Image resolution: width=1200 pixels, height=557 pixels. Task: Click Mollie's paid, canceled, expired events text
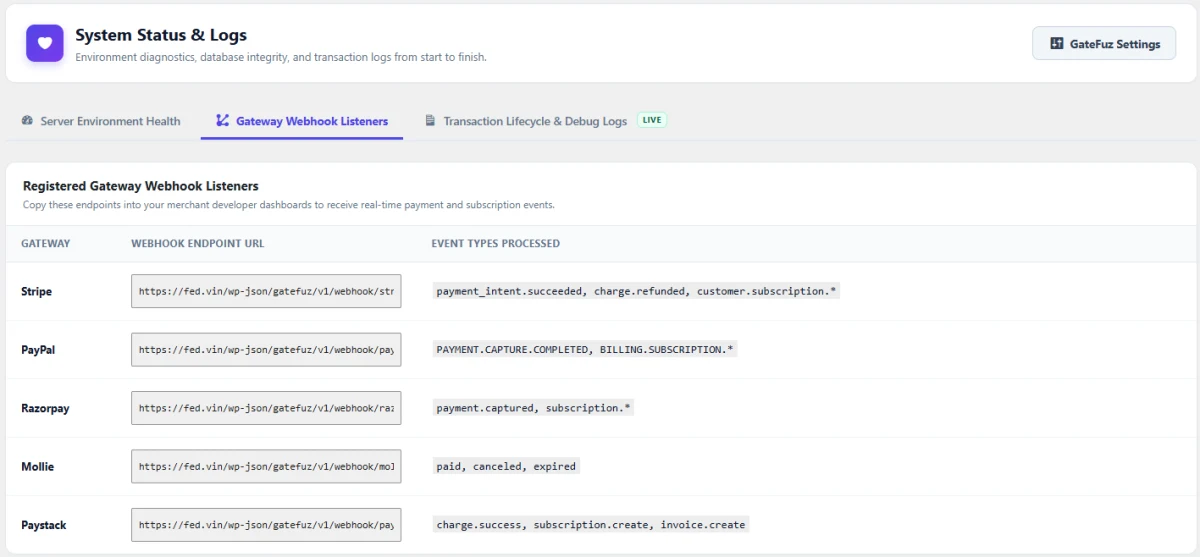[506, 466]
